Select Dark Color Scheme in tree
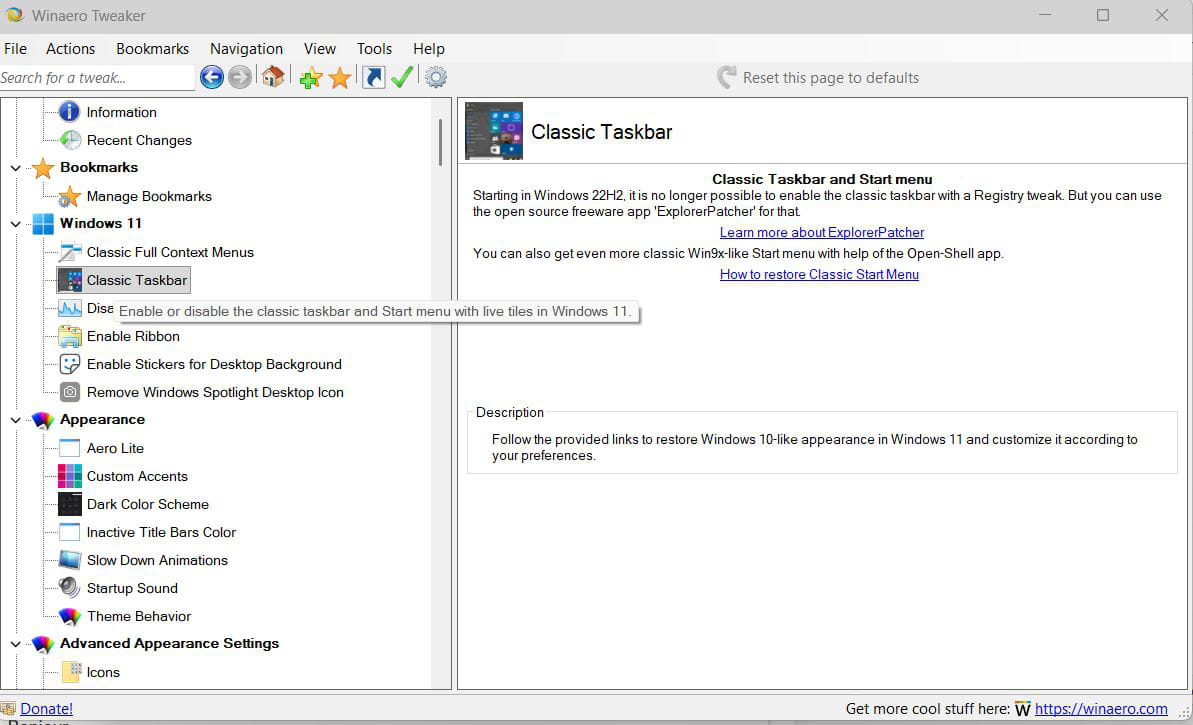 pos(147,504)
